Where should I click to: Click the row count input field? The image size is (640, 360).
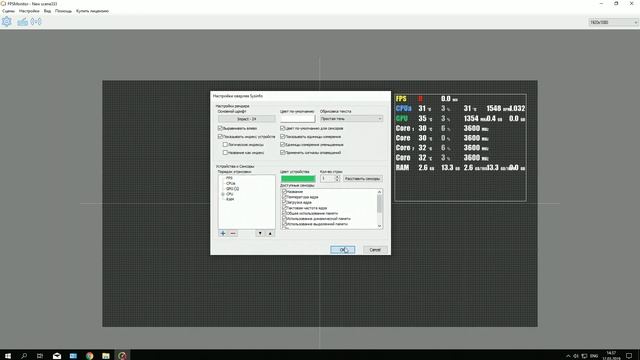[x=327, y=179]
